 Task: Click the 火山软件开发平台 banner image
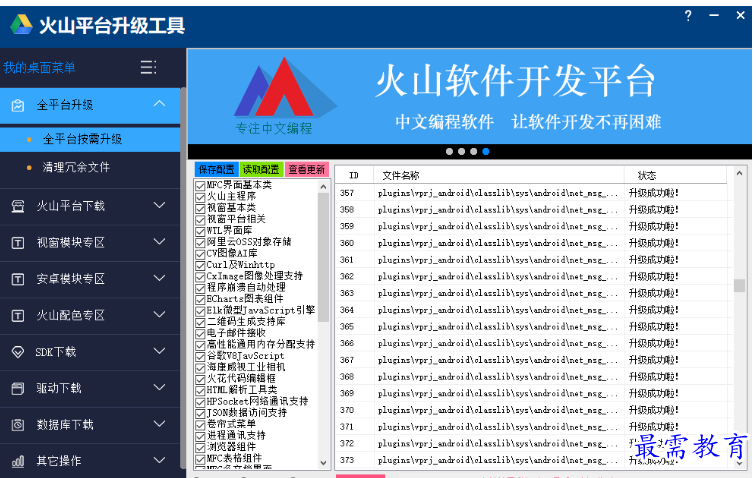[470, 96]
